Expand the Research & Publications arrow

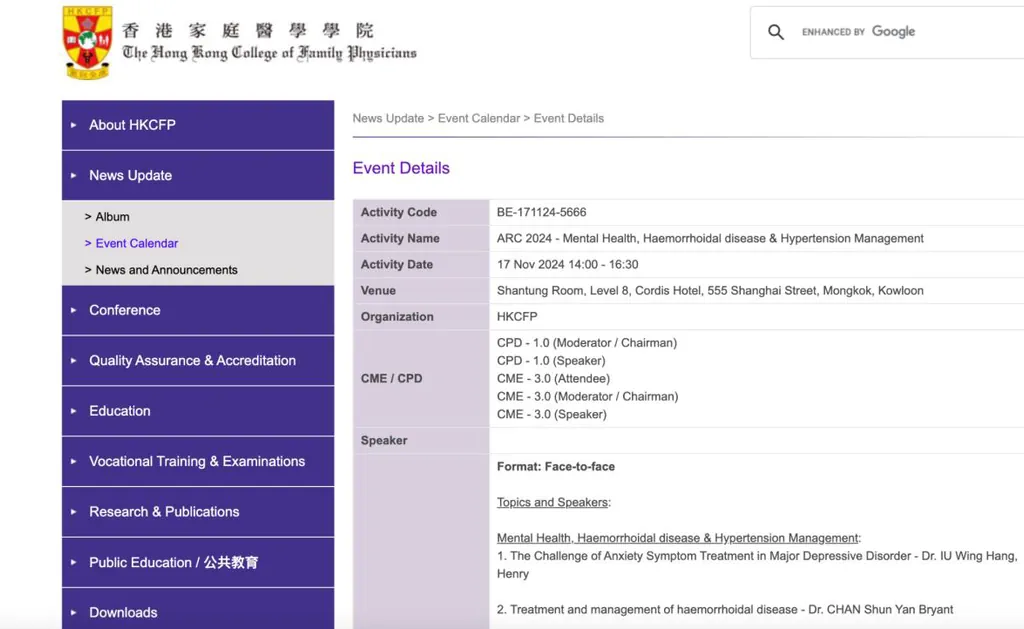click(x=73, y=511)
